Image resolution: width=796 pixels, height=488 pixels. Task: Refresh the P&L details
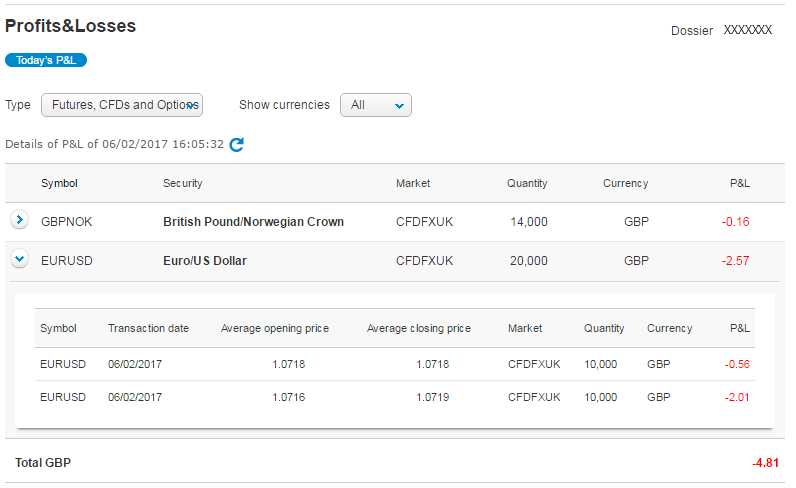point(237,144)
